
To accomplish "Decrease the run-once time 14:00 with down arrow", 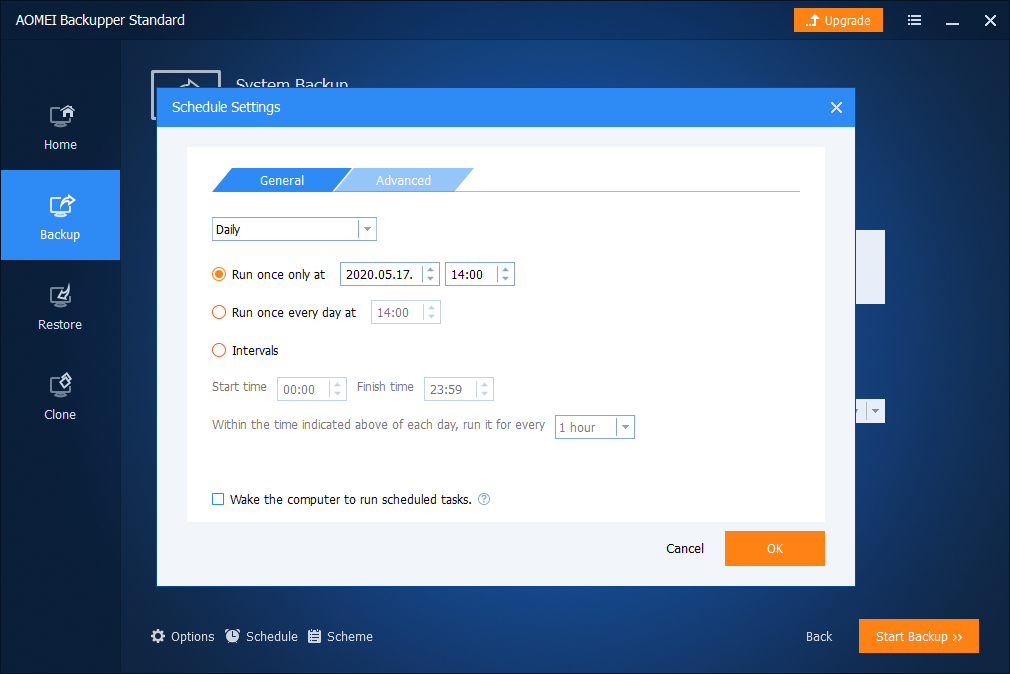I will 506,279.
